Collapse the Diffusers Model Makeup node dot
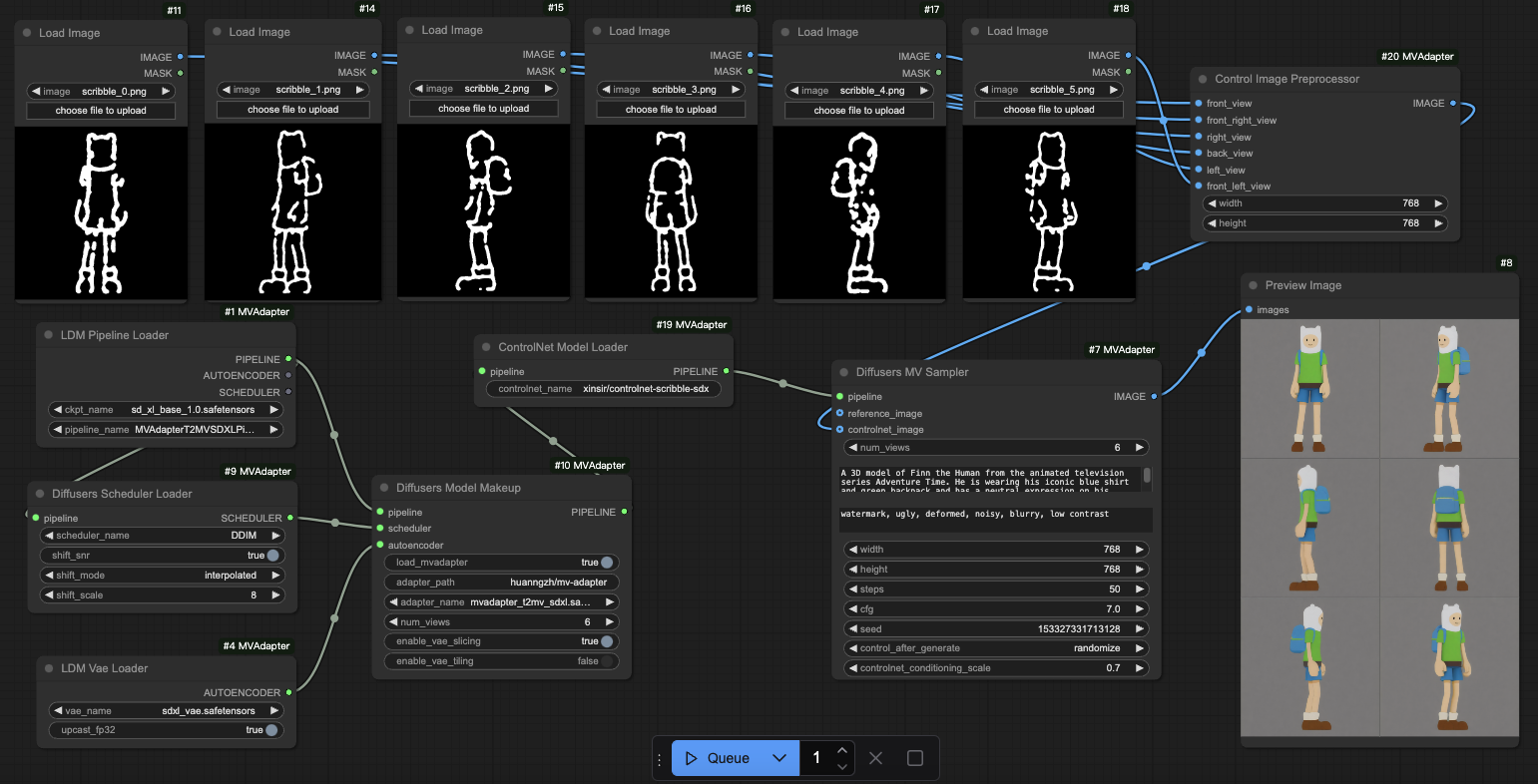Screen dimensions: 1538x784 383,488
